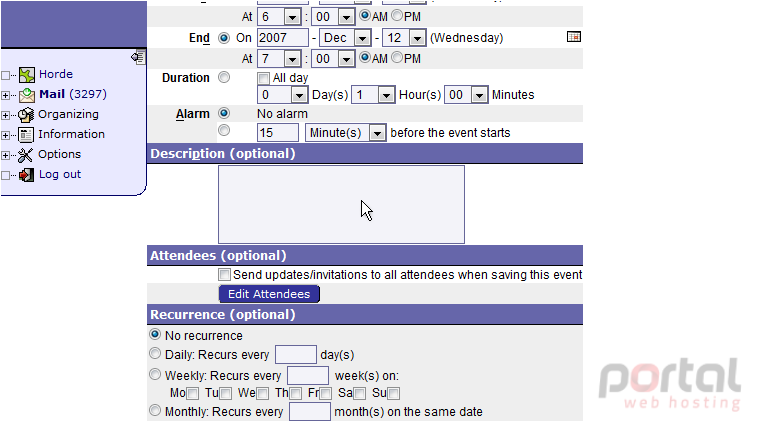The image size is (776, 422).
Task: Check the Sa weekday checkbox
Action: [x=359, y=393]
